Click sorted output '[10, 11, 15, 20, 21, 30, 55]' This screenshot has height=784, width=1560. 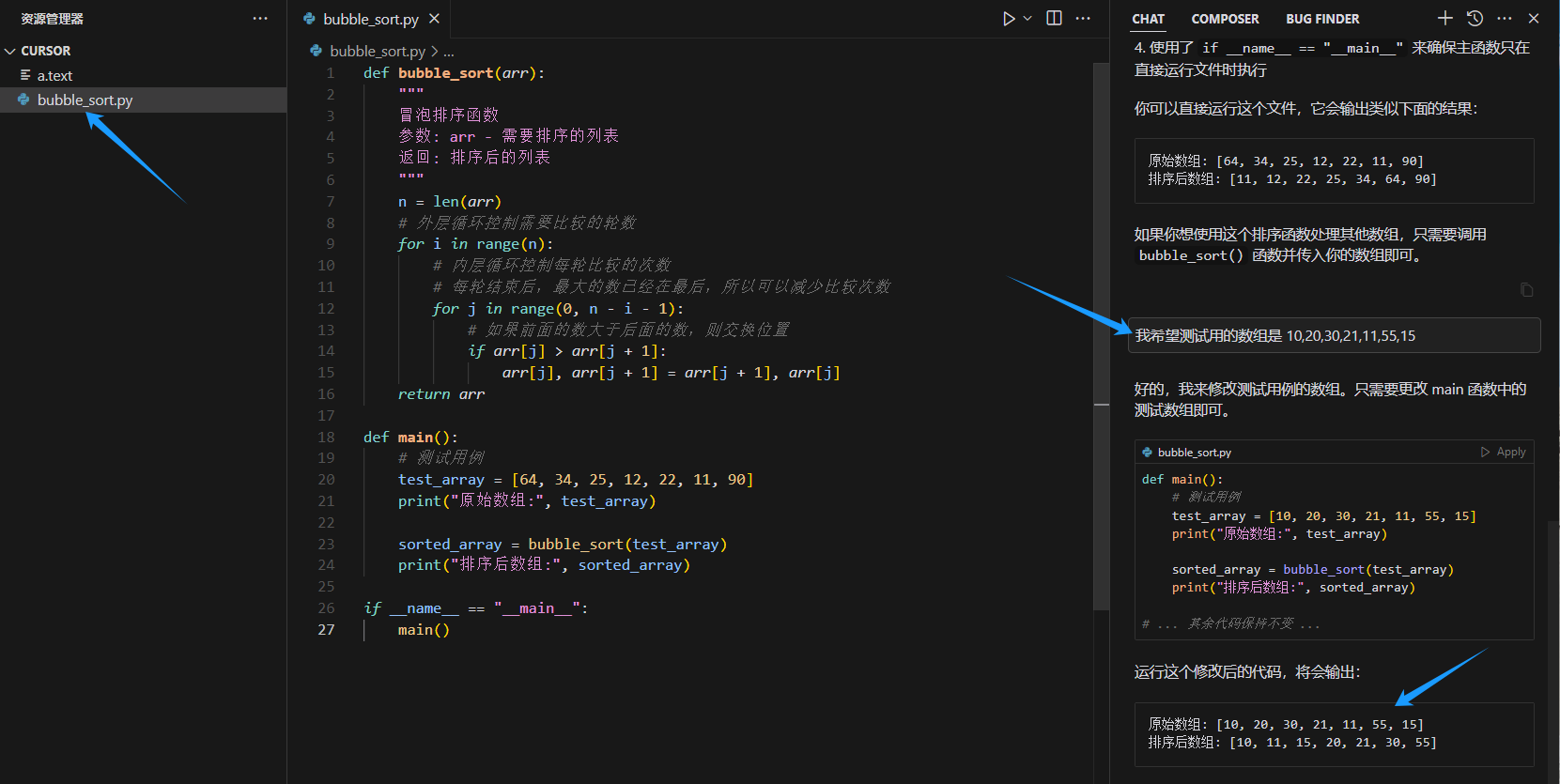(1333, 743)
